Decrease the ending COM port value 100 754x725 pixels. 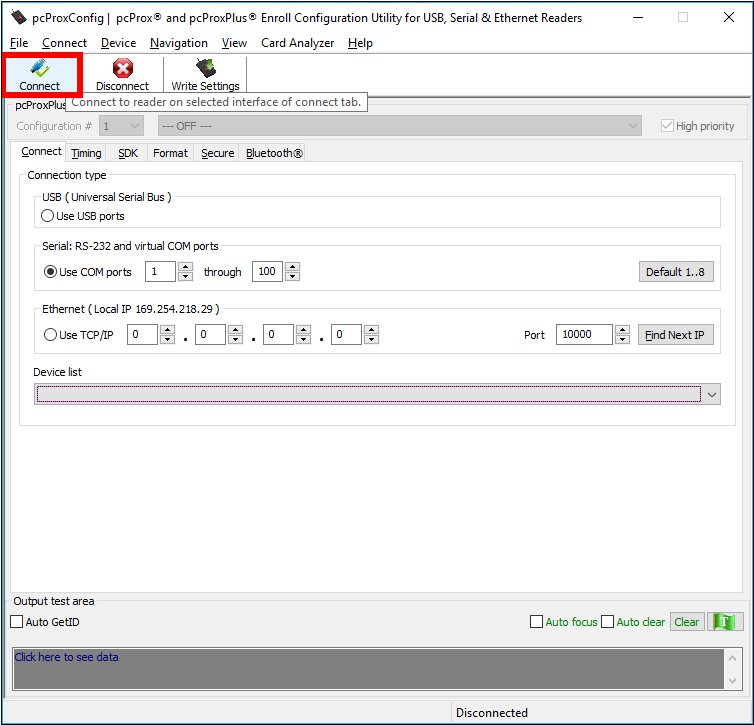[x=292, y=276]
